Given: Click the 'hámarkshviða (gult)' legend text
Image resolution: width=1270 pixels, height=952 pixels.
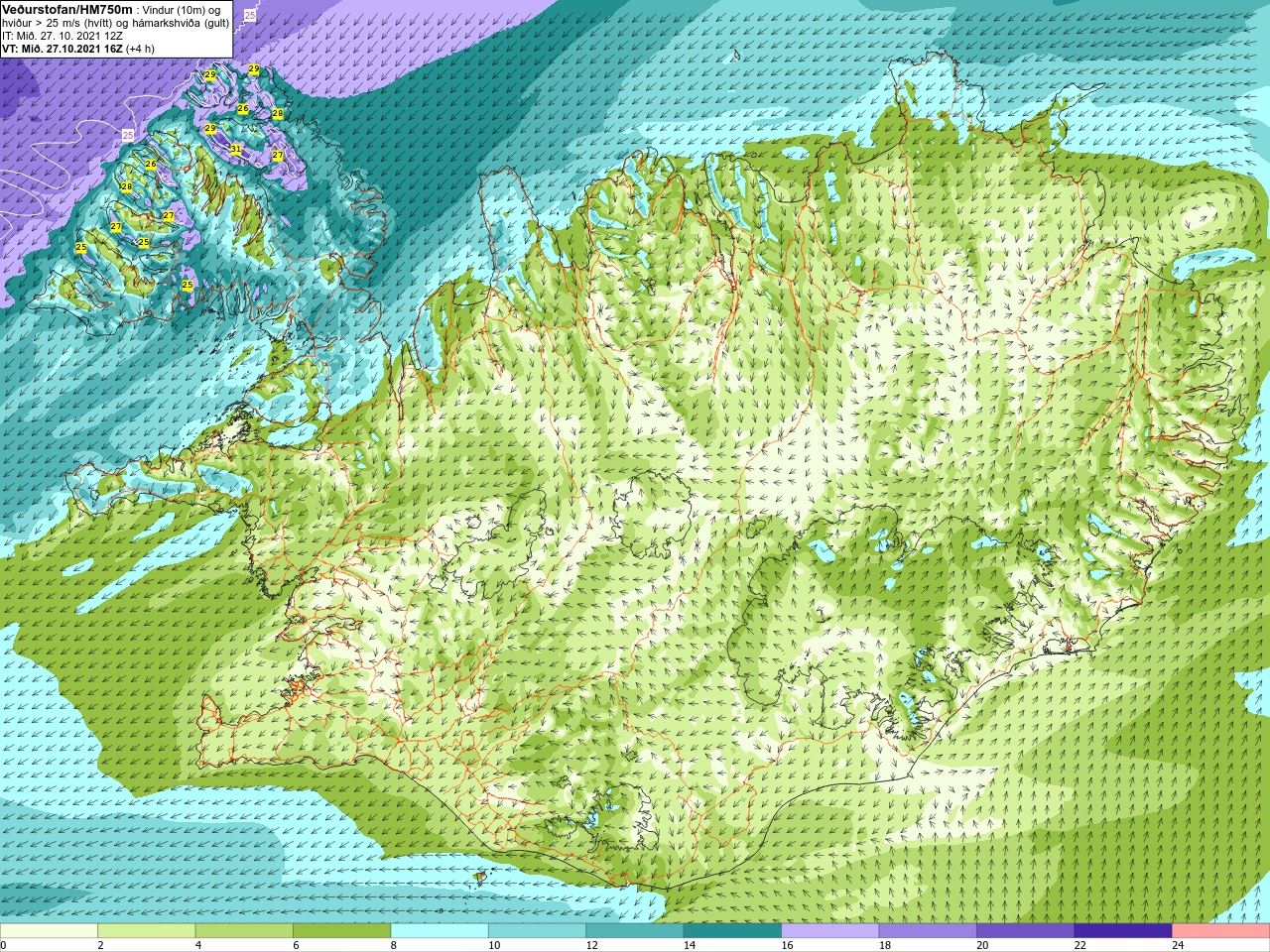Looking at the screenshot, I should (181, 24).
